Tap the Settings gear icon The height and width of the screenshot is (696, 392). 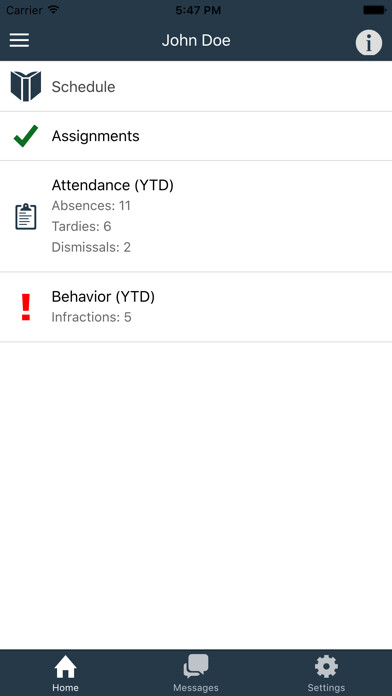(x=326, y=667)
